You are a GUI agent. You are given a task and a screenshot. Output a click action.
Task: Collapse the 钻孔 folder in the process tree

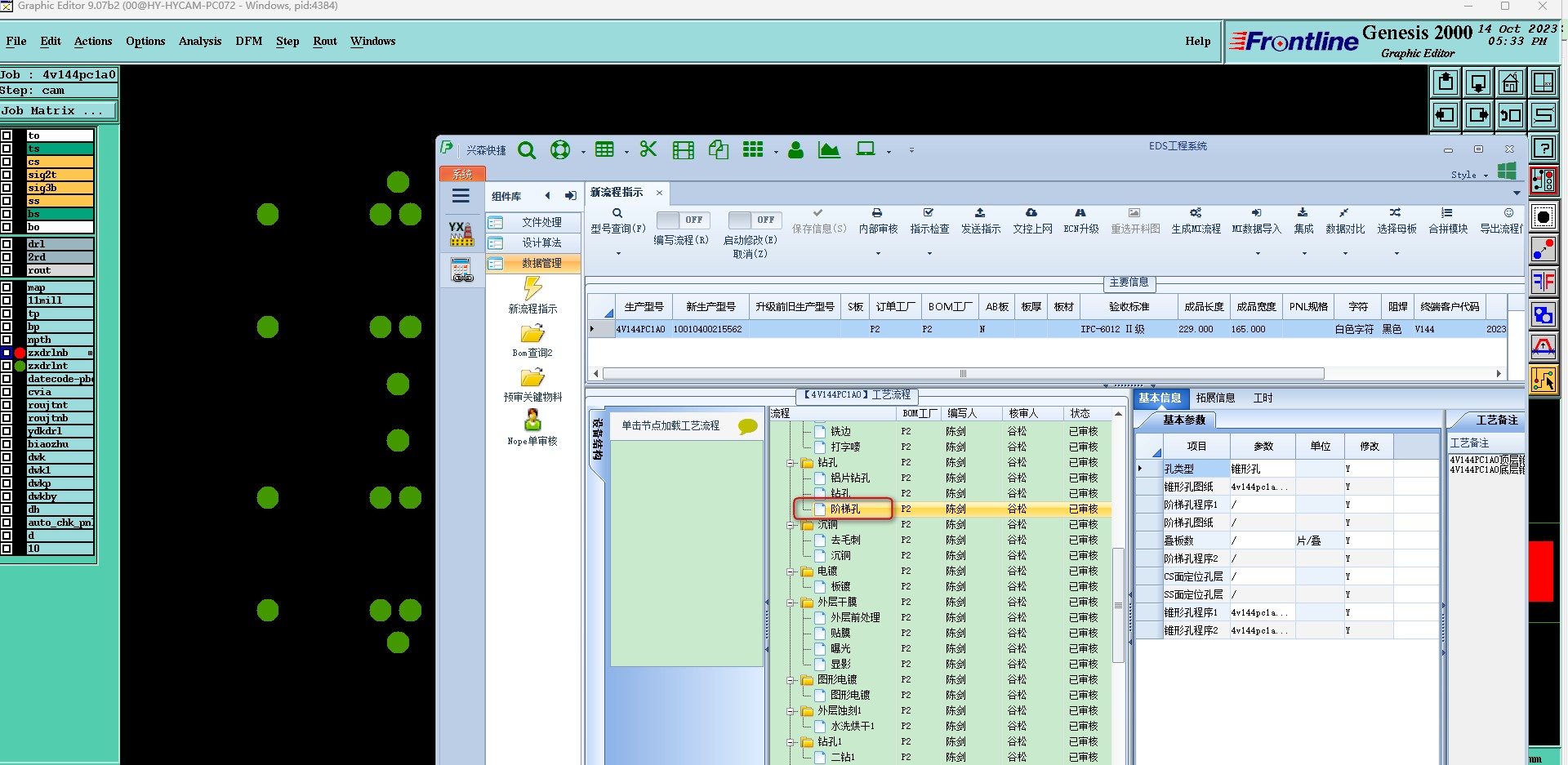tap(791, 463)
